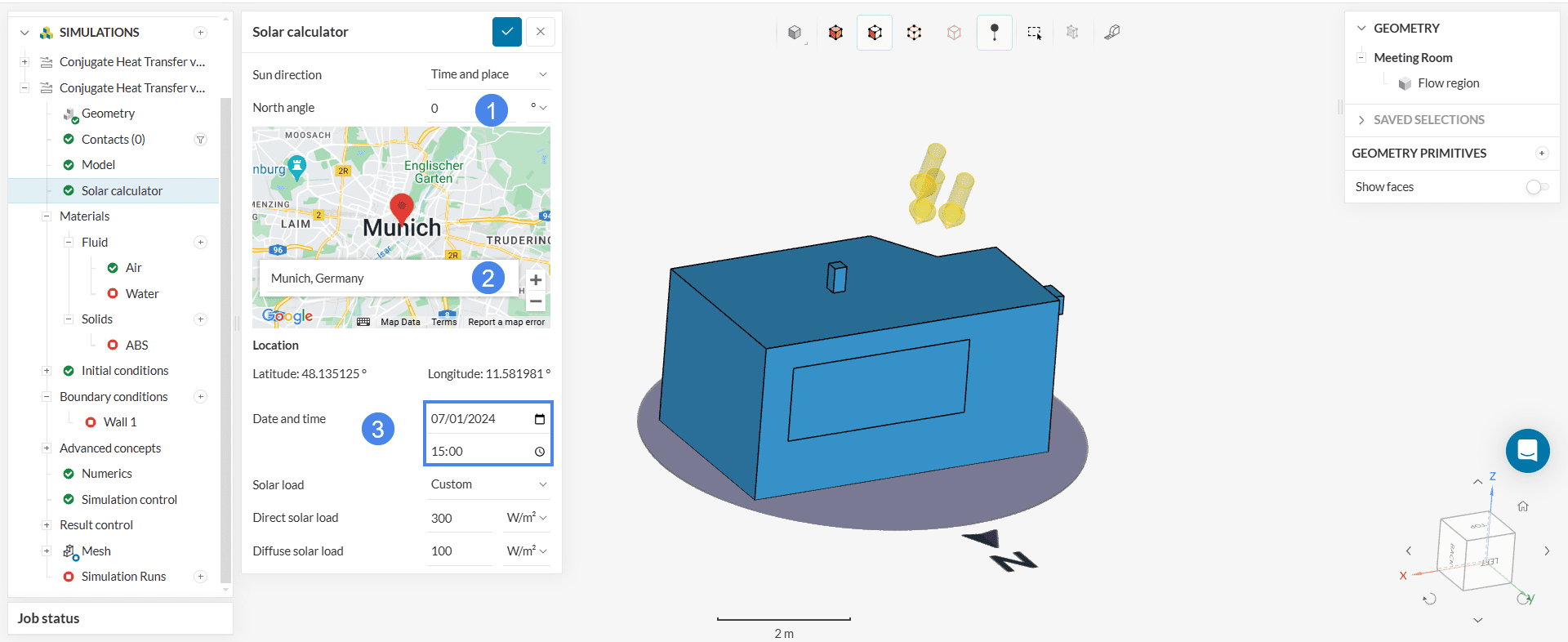Zoom in on the Munich map

click(x=536, y=280)
